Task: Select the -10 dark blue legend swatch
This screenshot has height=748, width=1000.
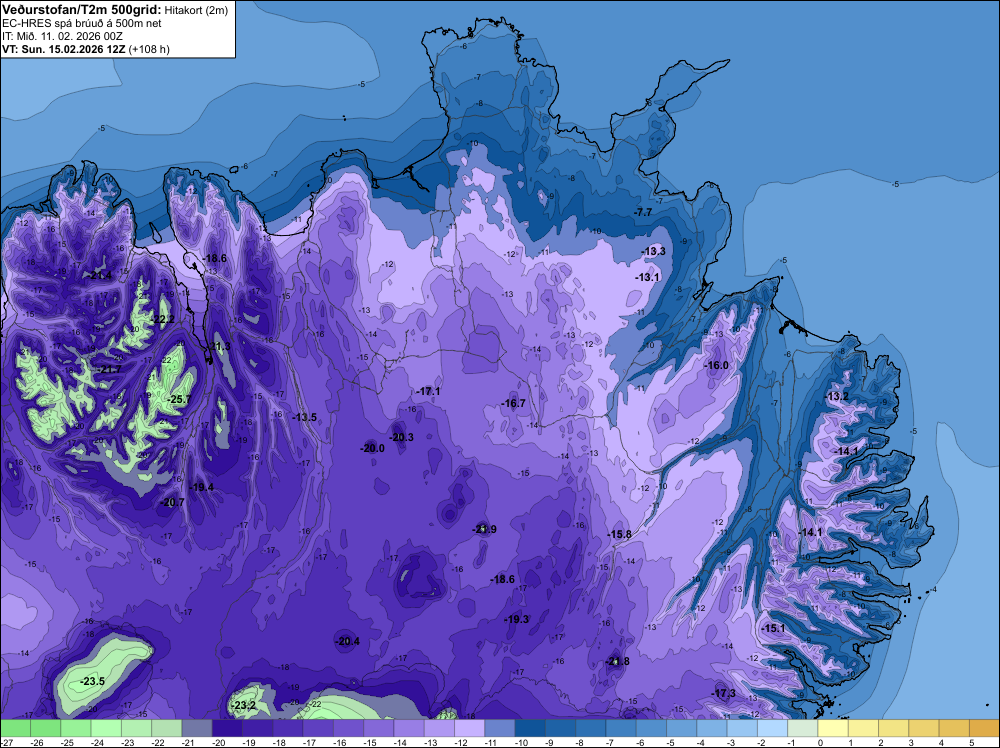Action: (x=530, y=728)
